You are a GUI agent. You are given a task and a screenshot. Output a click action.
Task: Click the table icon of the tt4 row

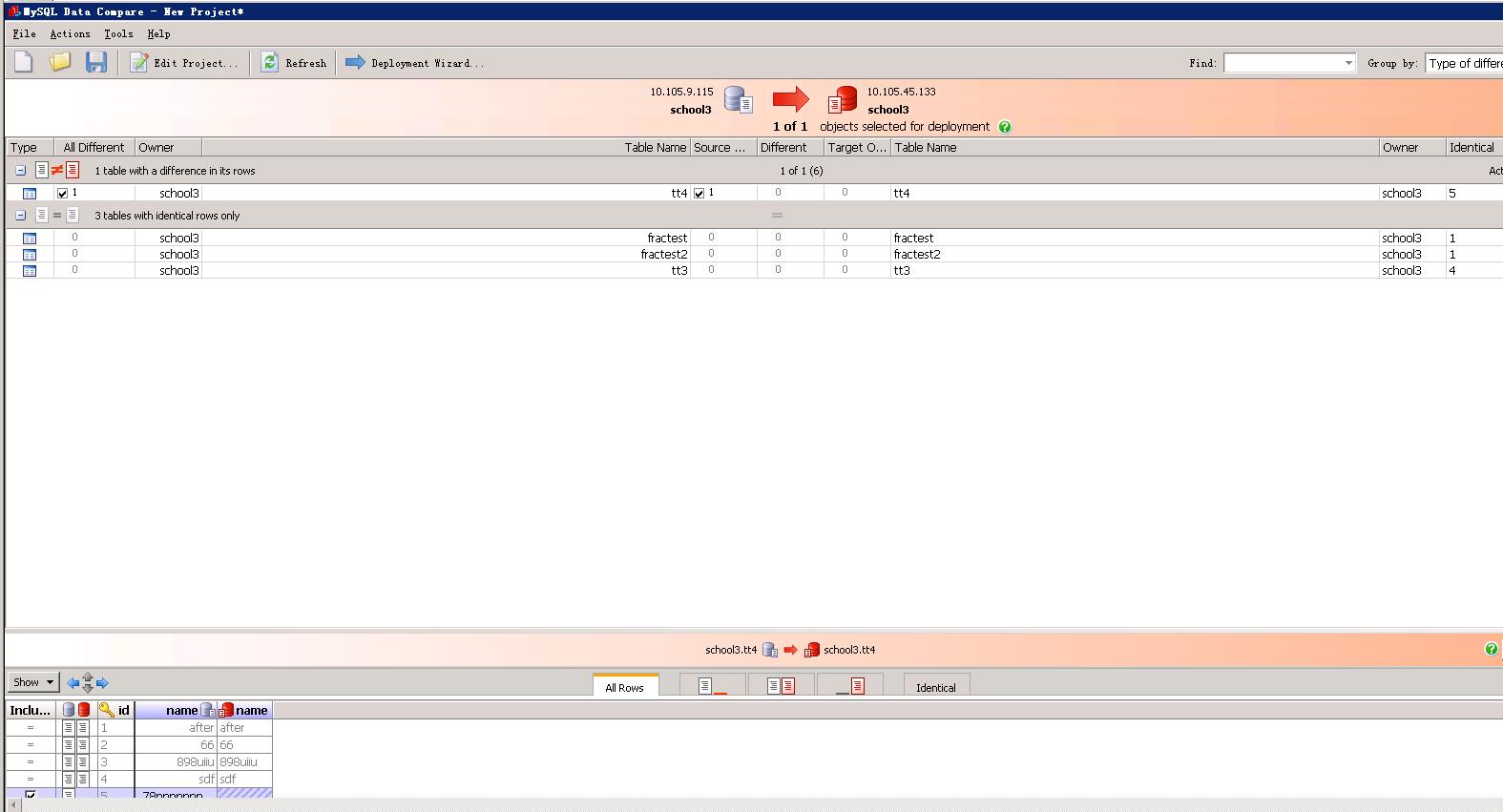tap(30, 194)
